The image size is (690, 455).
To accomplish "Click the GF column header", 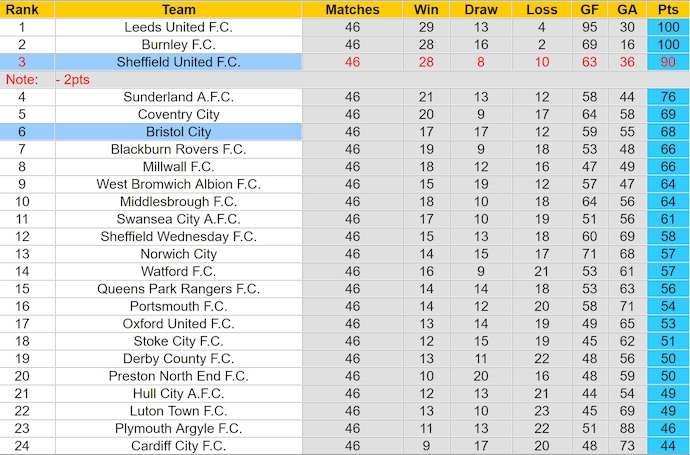I will pyautogui.click(x=589, y=9).
